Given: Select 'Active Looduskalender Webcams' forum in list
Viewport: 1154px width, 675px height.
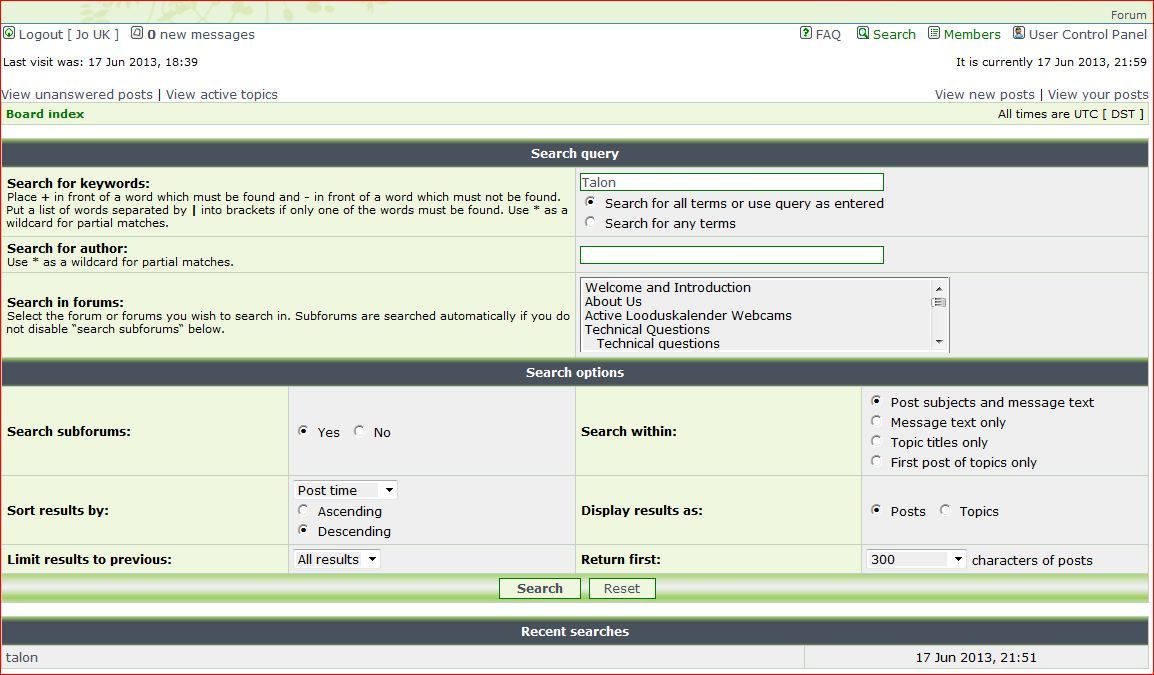Looking at the screenshot, I should 688,316.
